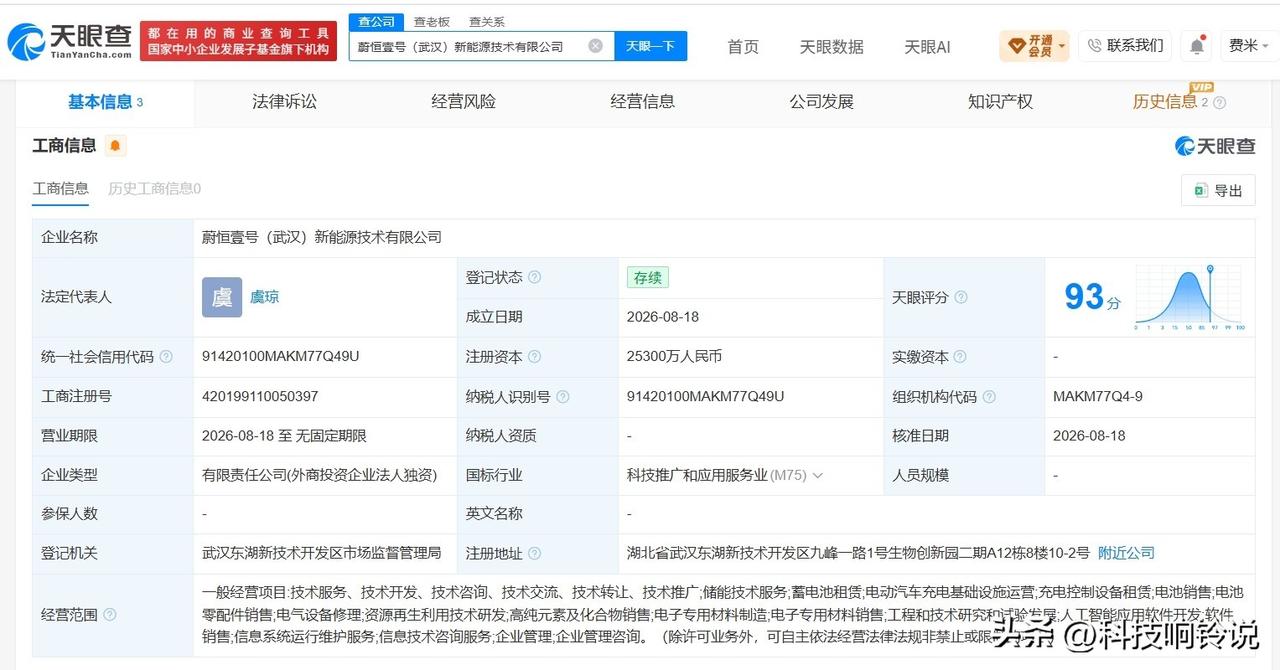Switch to 查公司 search tab
The height and width of the screenshot is (670, 1280).
376,22
